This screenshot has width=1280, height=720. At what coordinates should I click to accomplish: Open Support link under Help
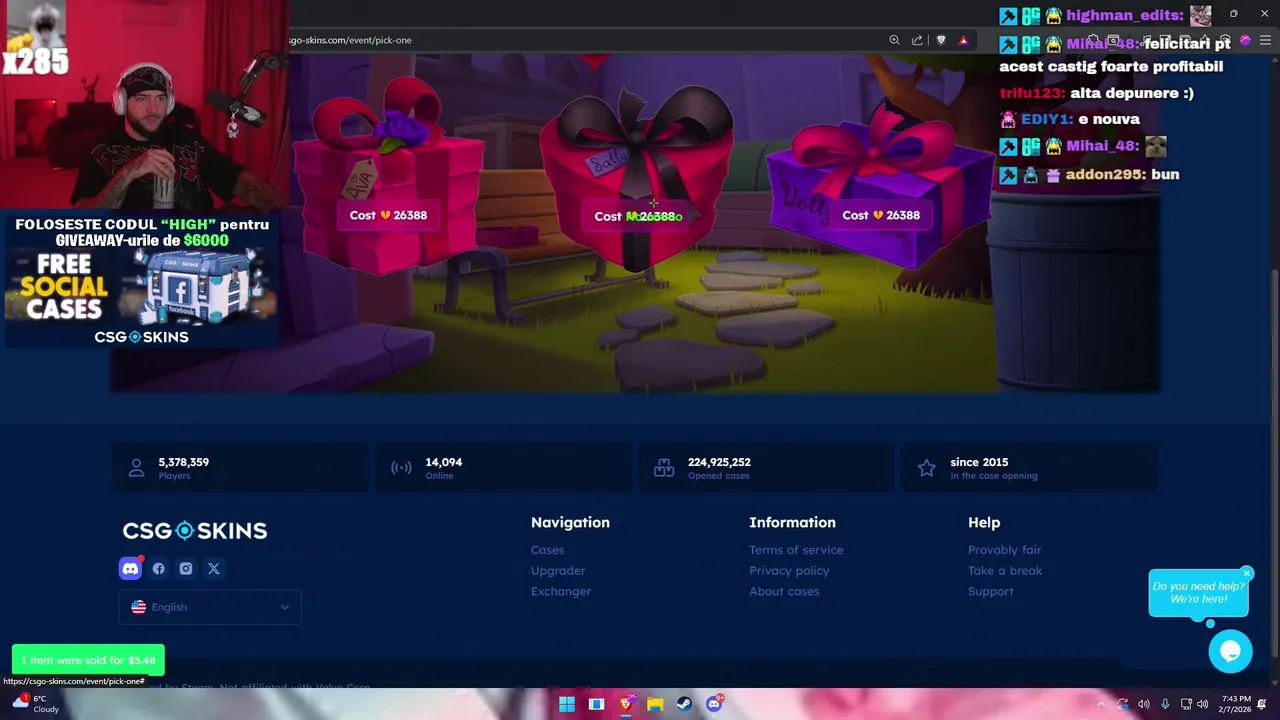click(x=990, y=591)
